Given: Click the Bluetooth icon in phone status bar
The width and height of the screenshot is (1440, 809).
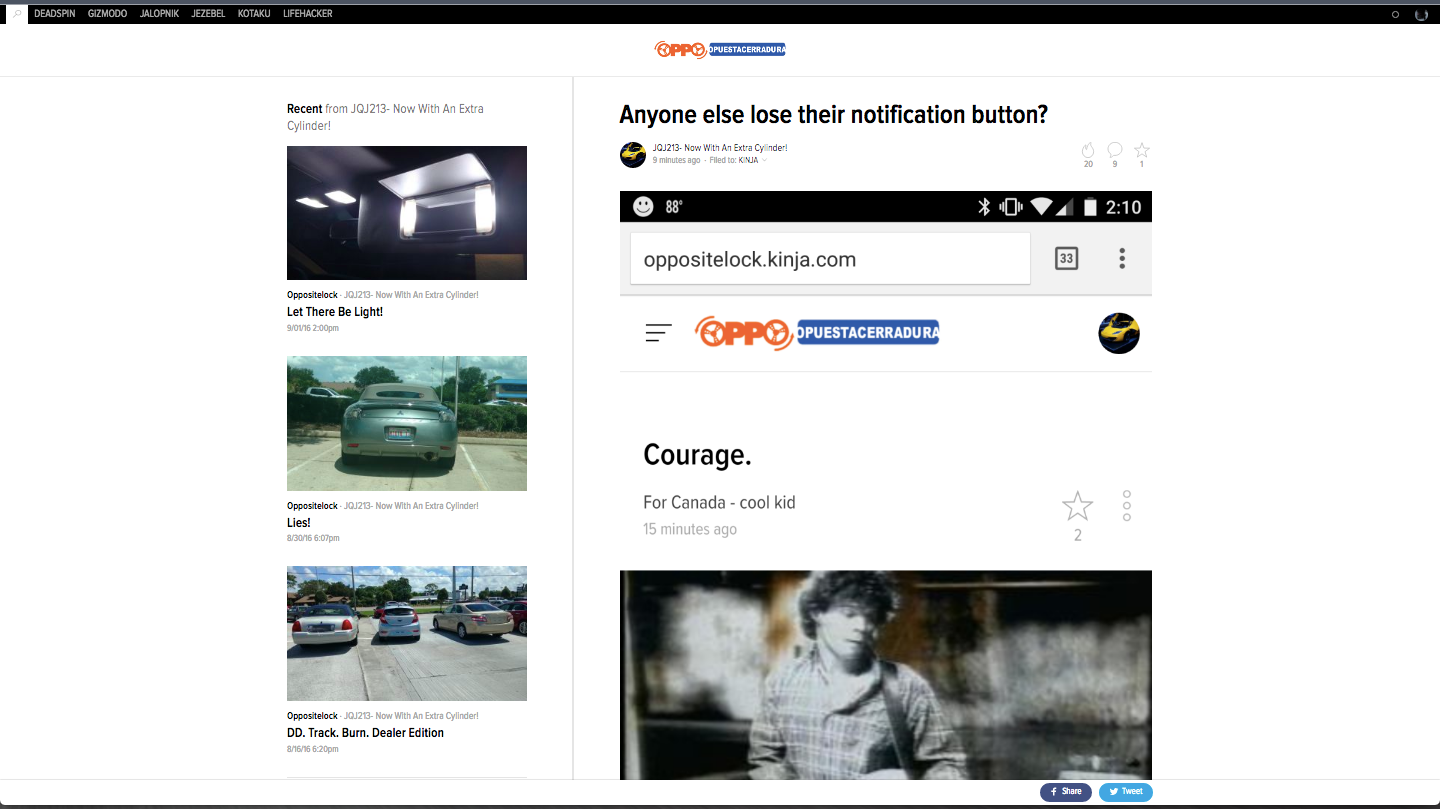Looking at the screenshot, I should click(x=984, y=207).
